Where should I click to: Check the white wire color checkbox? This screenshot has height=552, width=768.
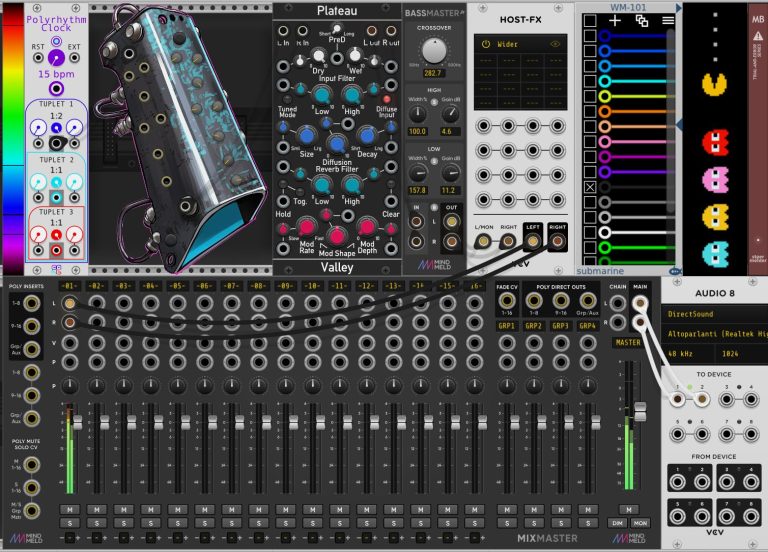tap(590, 232)
